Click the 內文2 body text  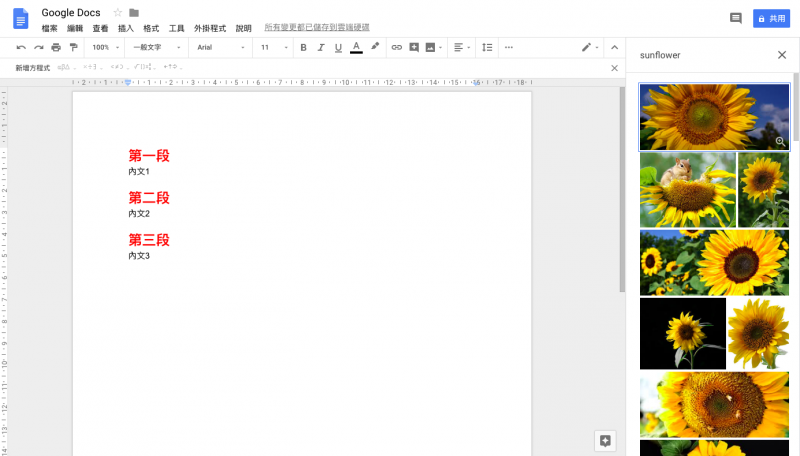139,213
